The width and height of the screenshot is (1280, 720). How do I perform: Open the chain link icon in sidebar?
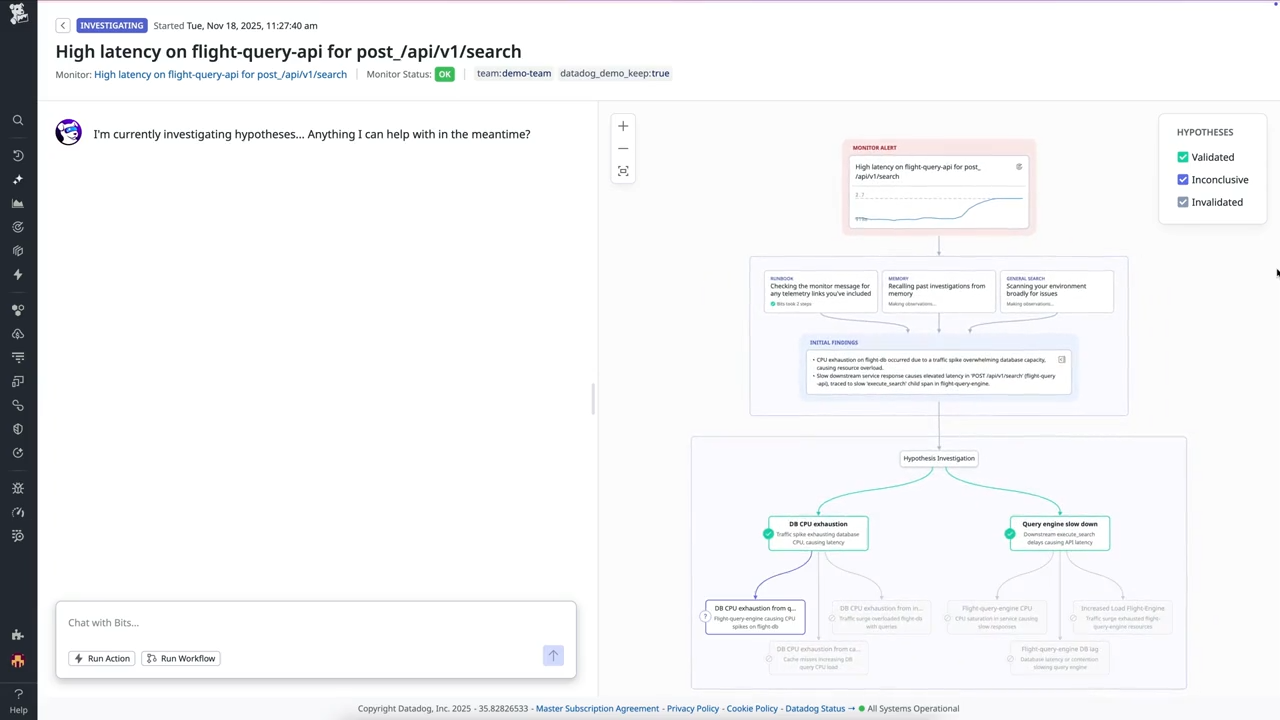click(x=18, y=405)
